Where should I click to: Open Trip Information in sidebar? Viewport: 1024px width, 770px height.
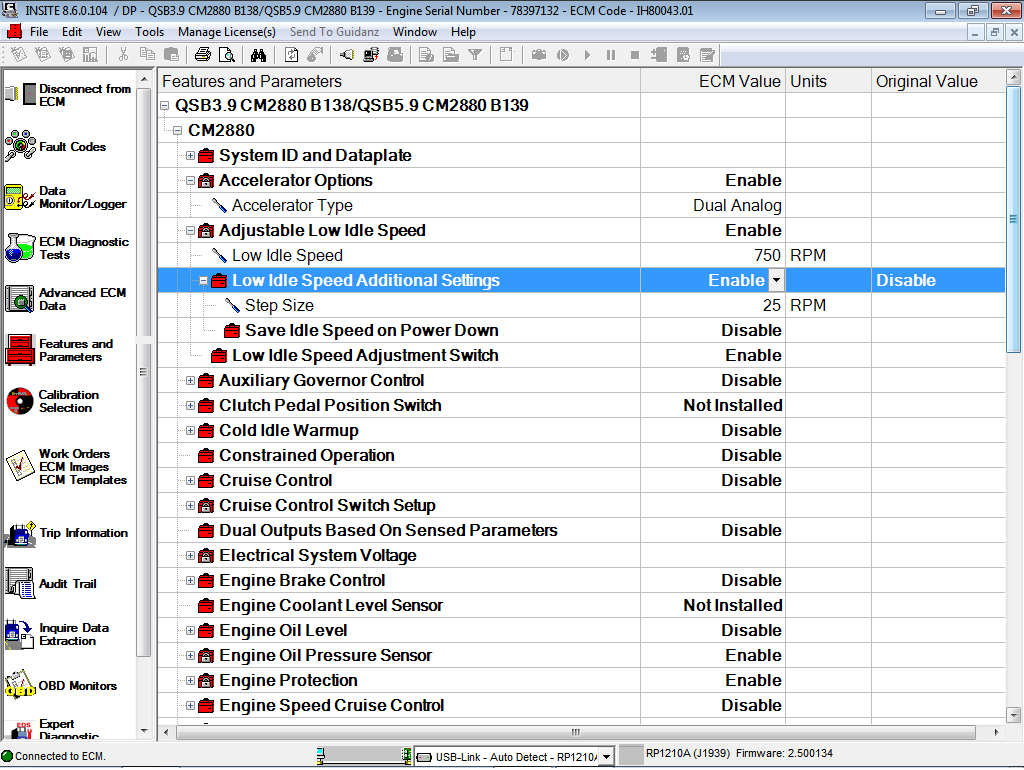point(67,533)
